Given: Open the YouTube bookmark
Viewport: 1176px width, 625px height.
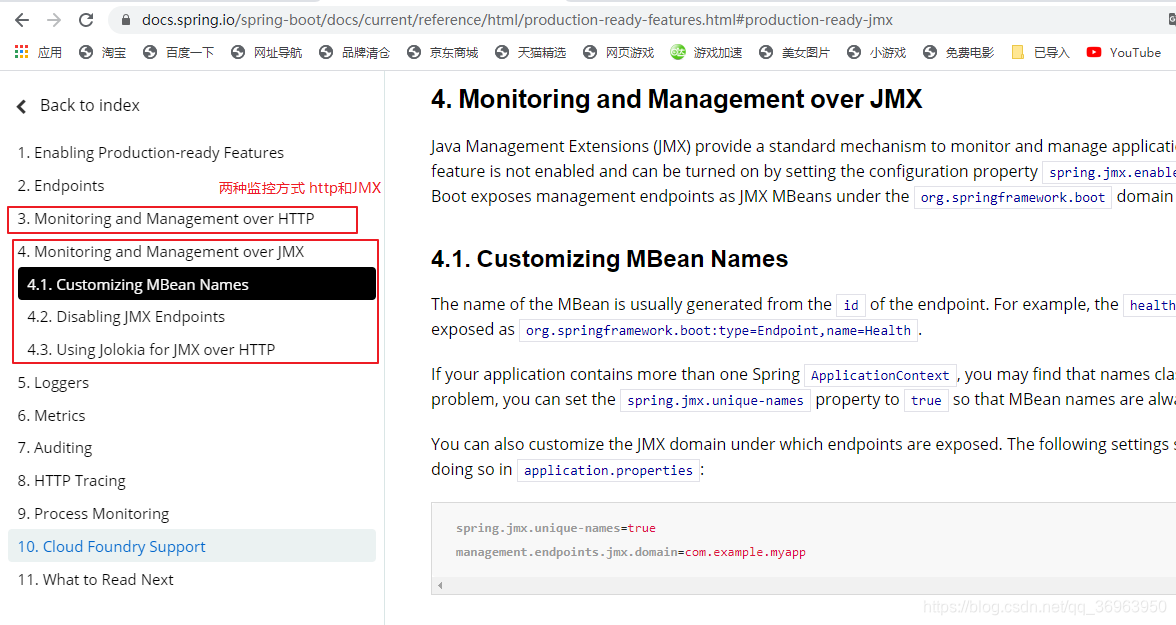Looking at the screenshot, I should pos(1124,53).
